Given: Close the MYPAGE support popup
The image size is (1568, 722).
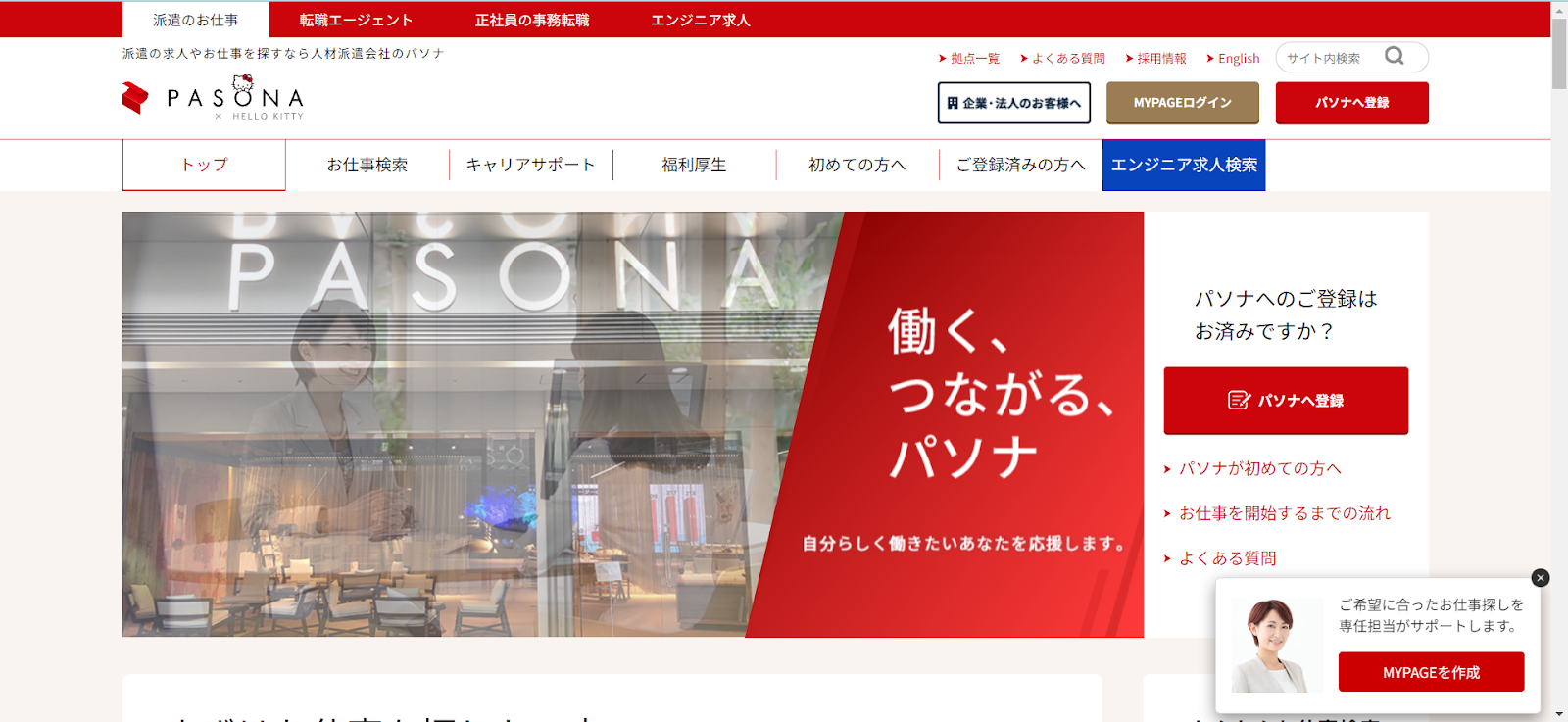Looking at the screenshot, I should tap(1541, 578).
